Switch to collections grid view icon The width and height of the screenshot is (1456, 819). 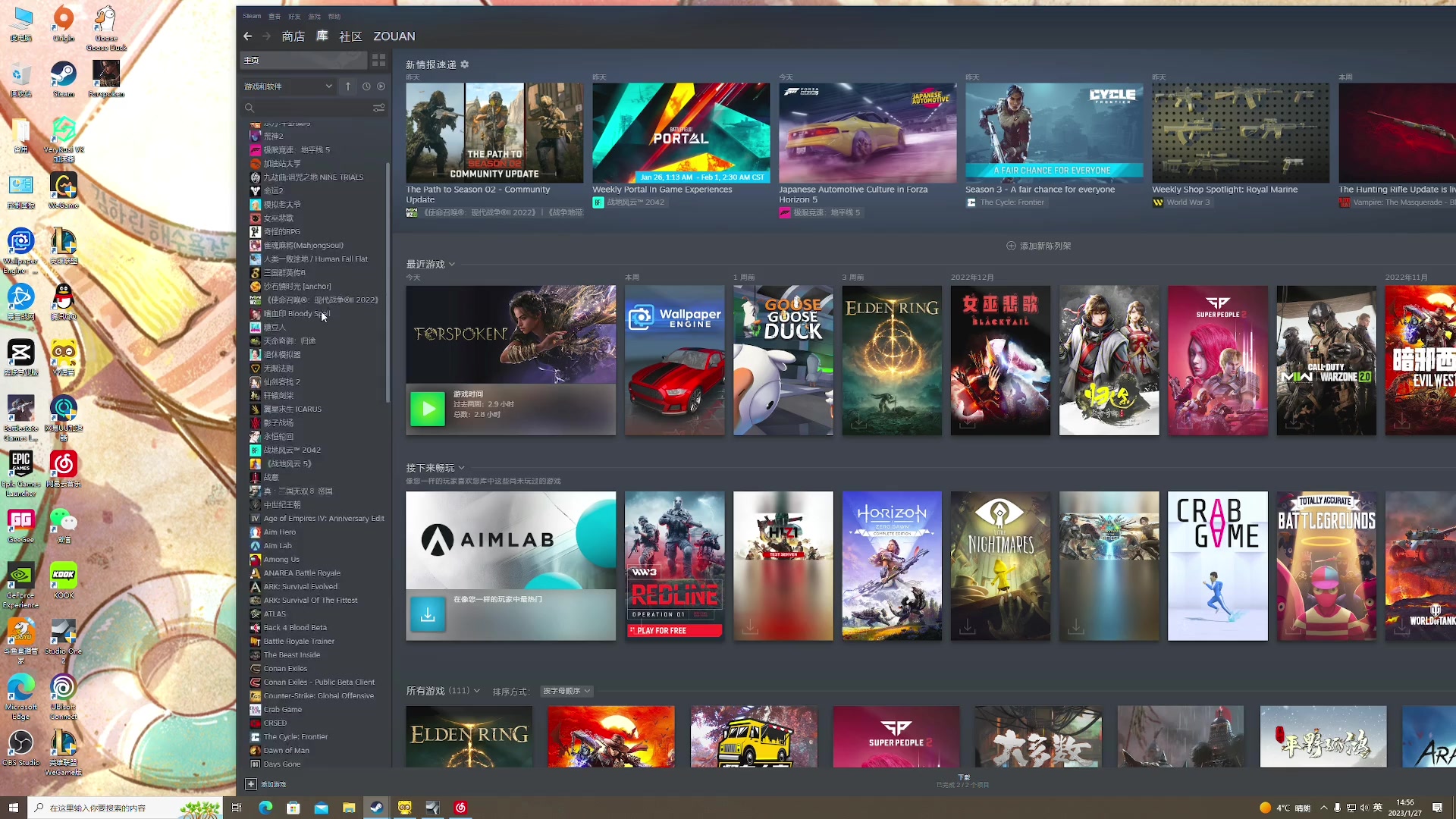[378, 60]
